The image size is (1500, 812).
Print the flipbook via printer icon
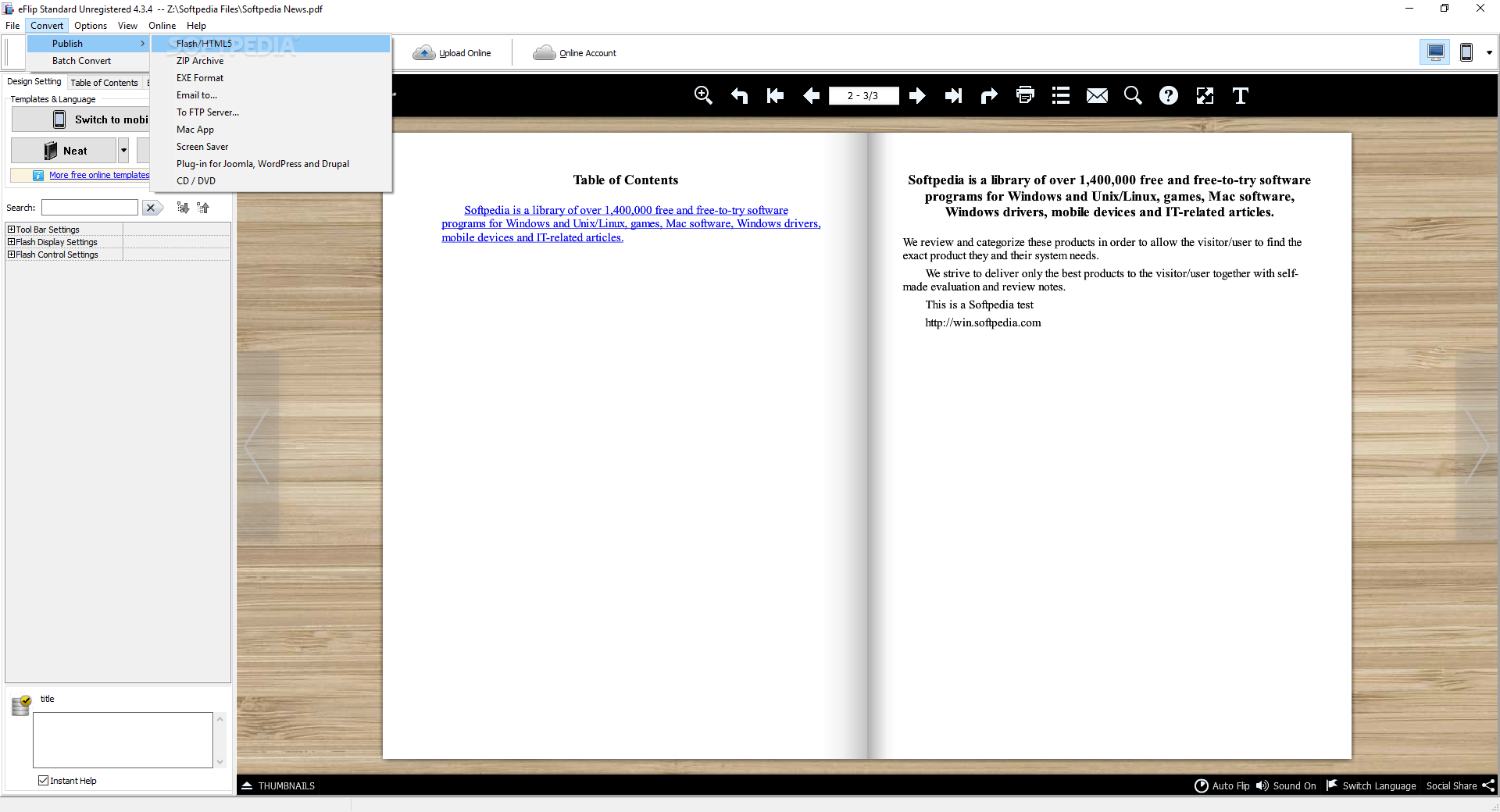coord(1025,95)
